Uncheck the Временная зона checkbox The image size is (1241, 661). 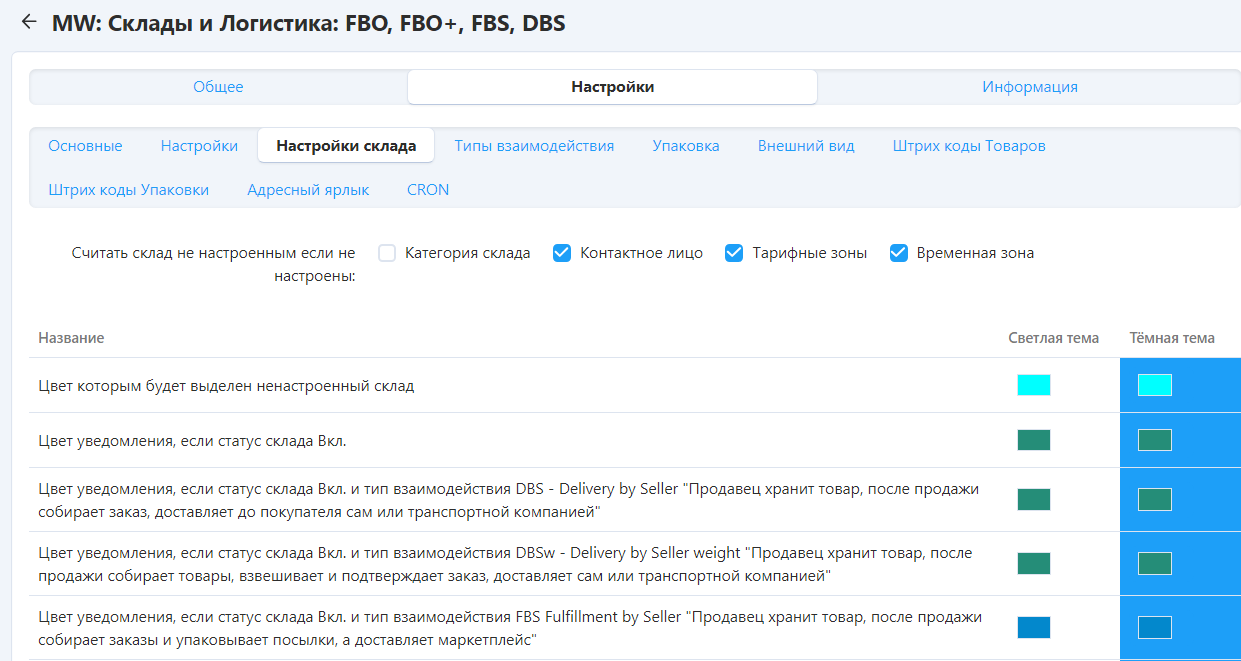point(898,253)
